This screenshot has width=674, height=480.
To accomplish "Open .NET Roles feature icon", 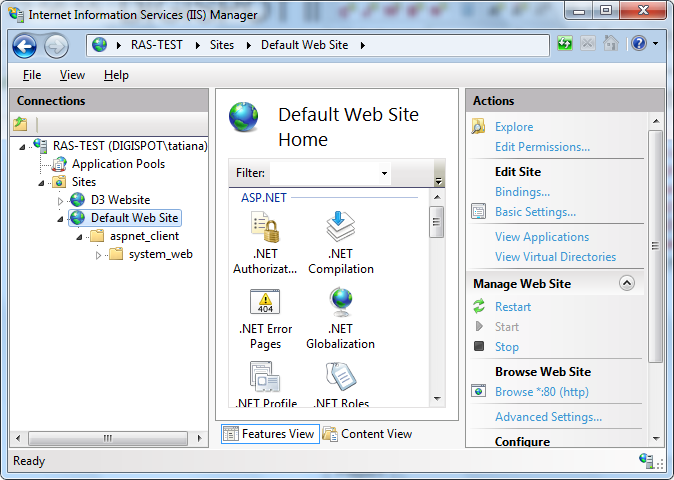I will [x=340, y=376].
